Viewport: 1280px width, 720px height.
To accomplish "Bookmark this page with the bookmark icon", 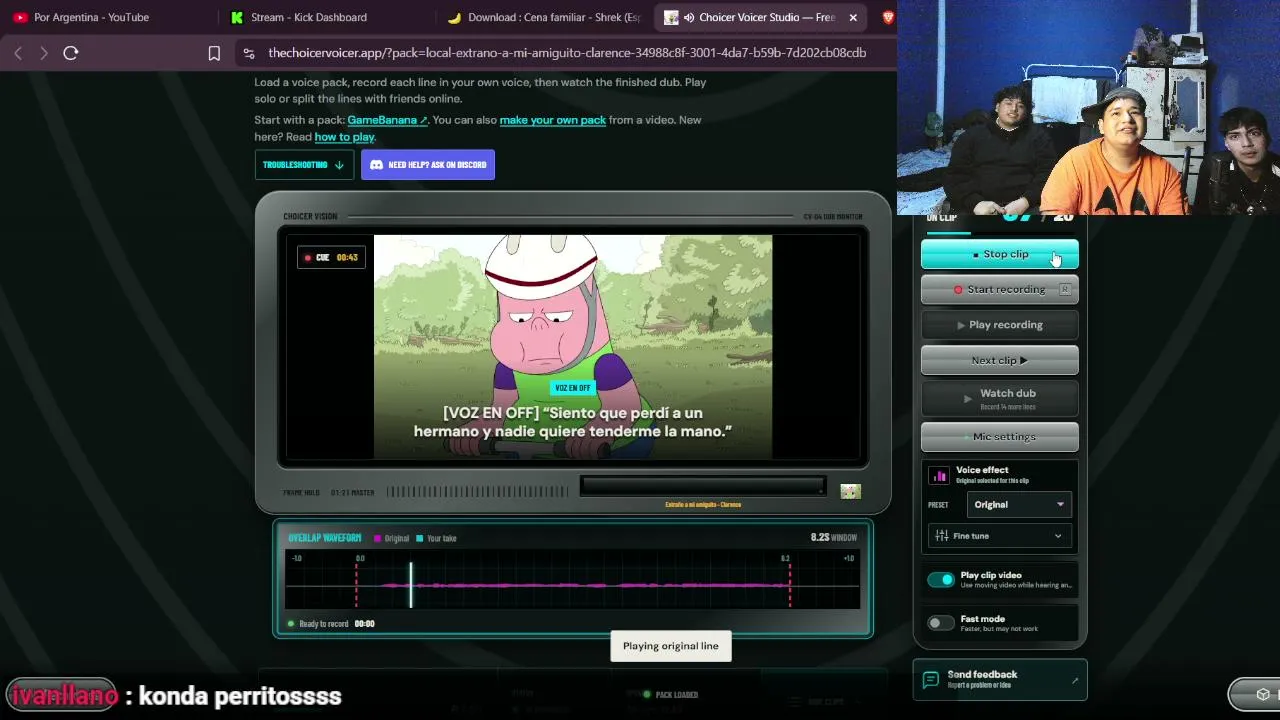I will 214,53.
